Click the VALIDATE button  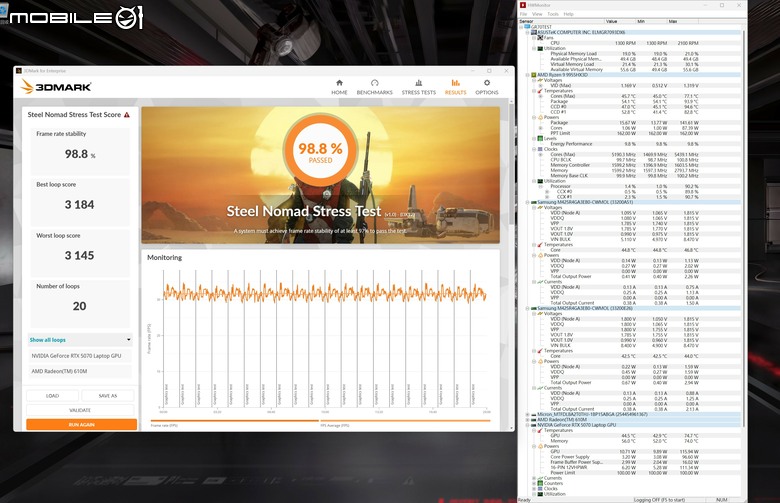[80, 410]
